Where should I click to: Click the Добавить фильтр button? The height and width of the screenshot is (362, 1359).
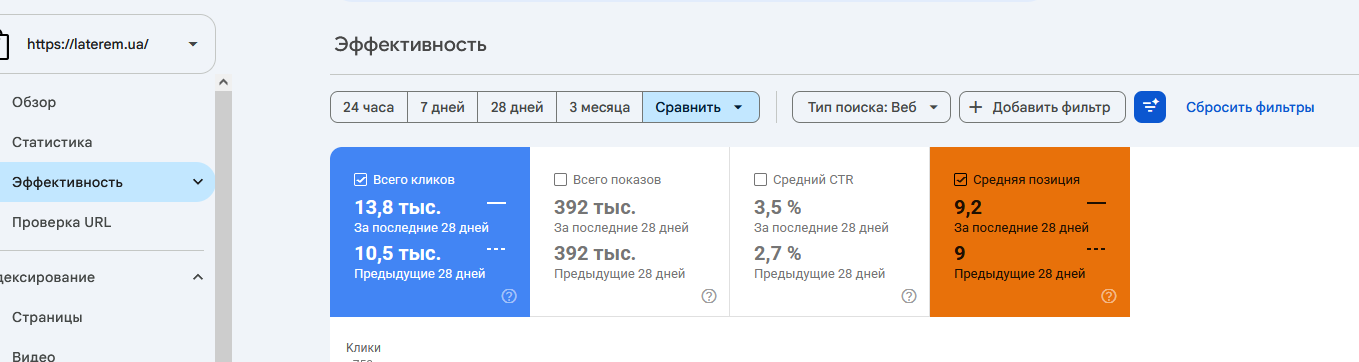(1042, 107)
